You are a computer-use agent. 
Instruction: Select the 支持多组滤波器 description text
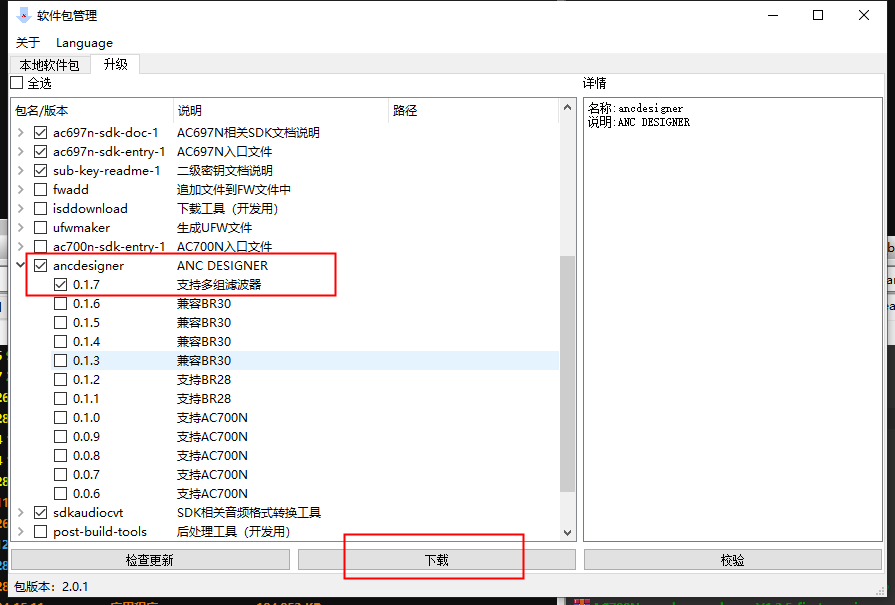tap(219, 284)
